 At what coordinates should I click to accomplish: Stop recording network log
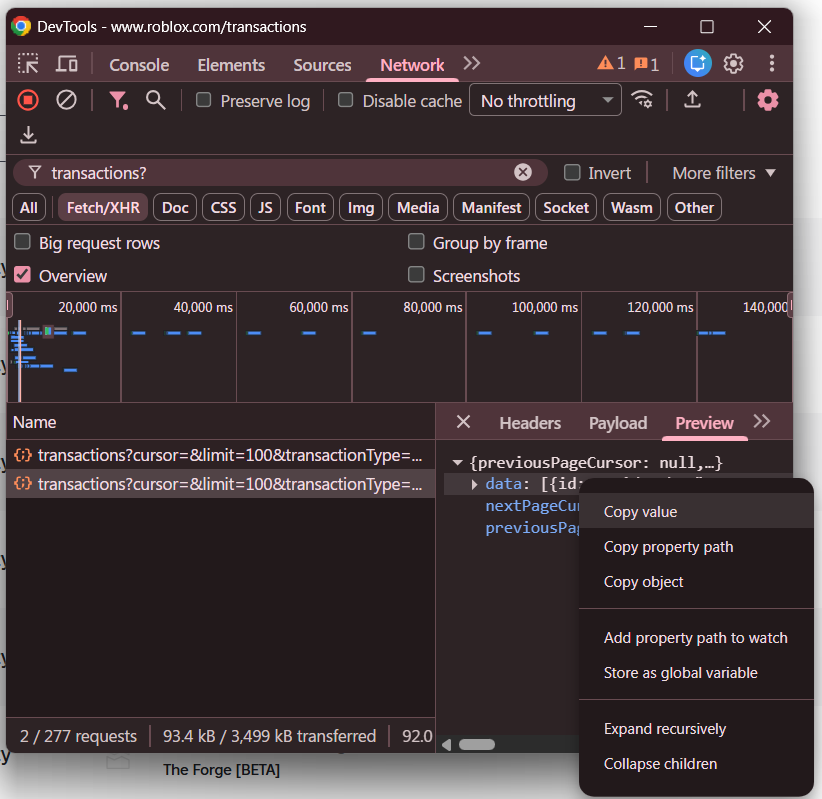[x=27, y=100]
